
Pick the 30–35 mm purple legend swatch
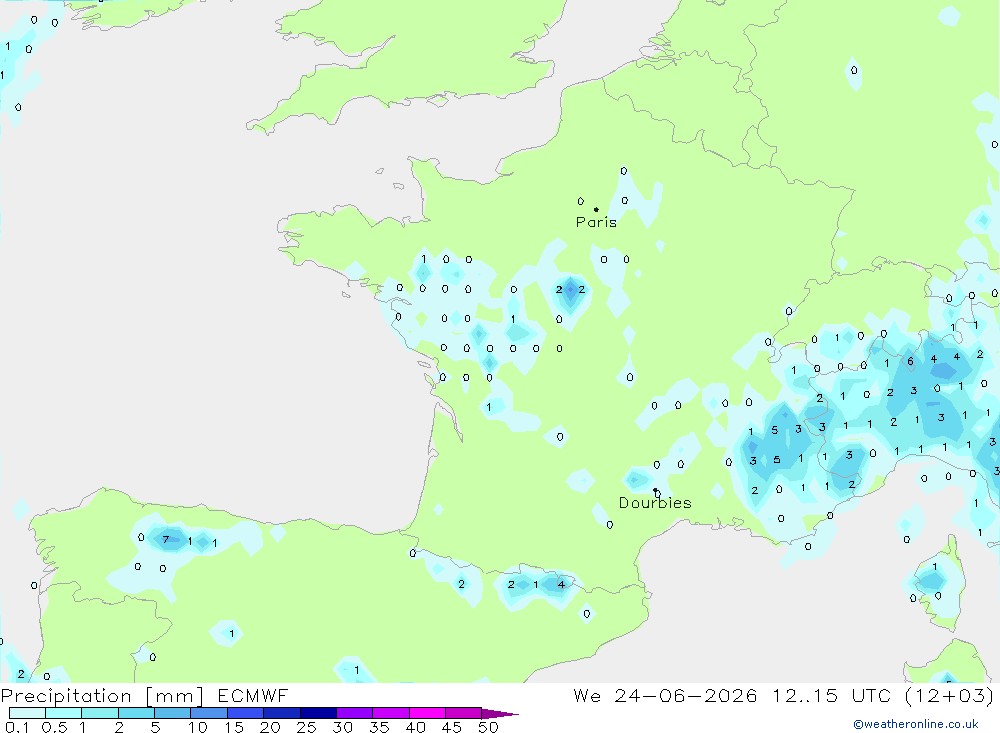click(x=355, y=713)
